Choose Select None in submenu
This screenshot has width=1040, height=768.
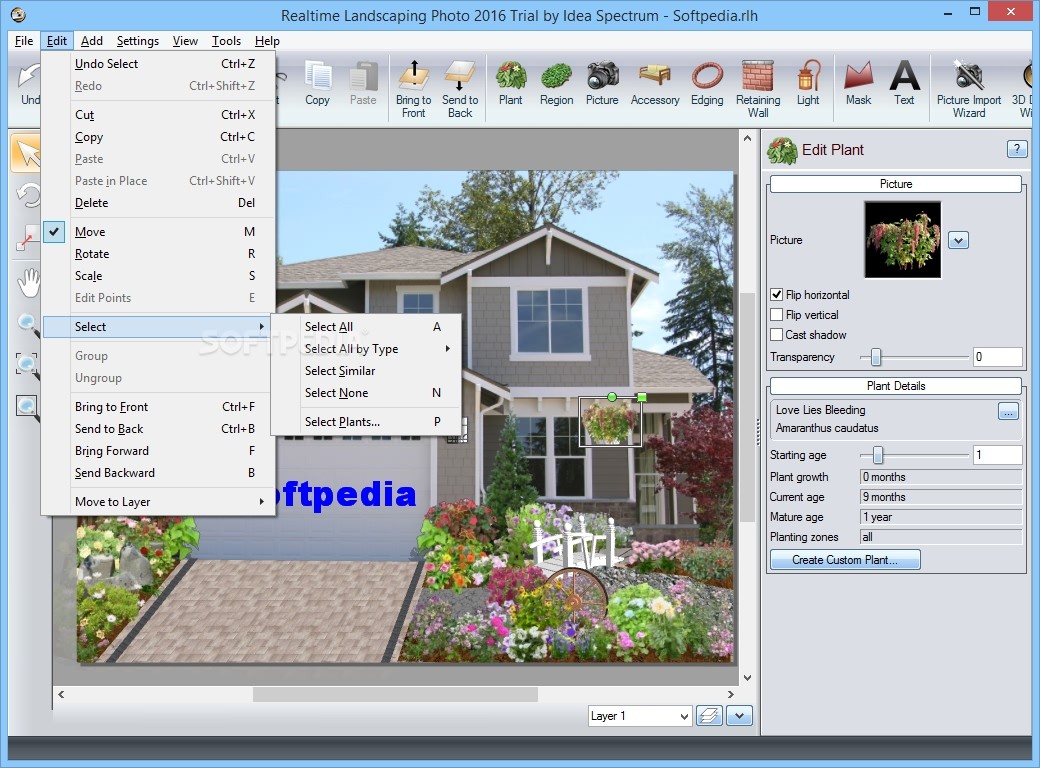pos(366,393)
